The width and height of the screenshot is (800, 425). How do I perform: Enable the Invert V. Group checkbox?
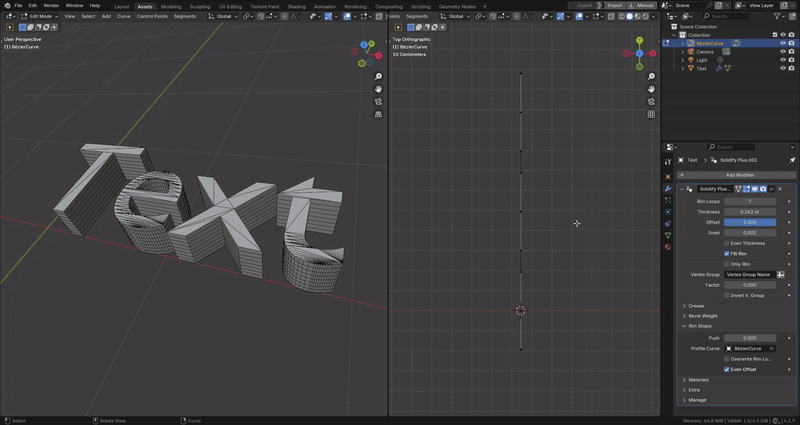point(727,295)
